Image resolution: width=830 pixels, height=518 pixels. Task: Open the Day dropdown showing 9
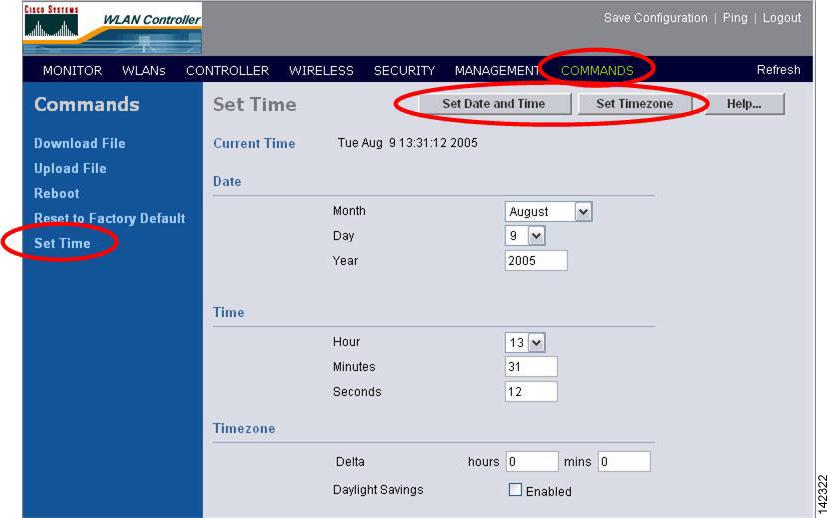pyautogui.click(x=525, y=235)
